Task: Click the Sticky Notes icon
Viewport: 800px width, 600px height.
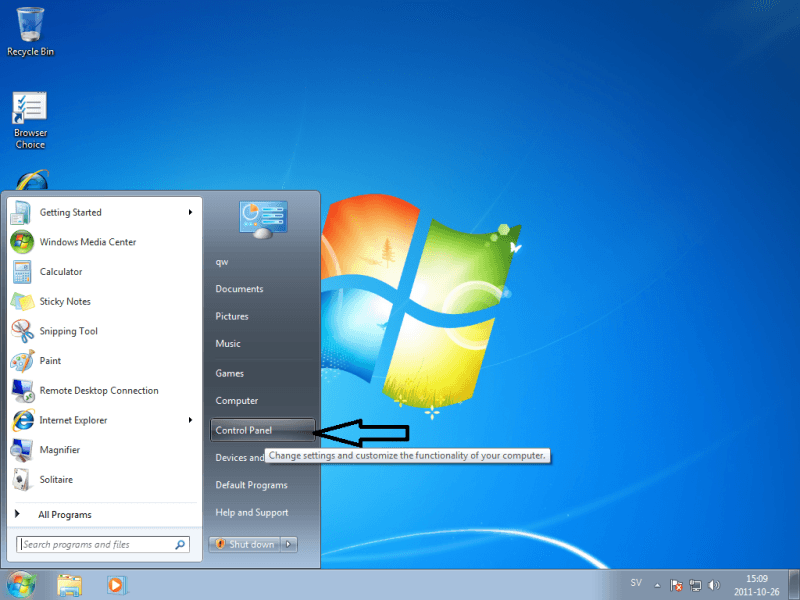Action: pos(22,302)
